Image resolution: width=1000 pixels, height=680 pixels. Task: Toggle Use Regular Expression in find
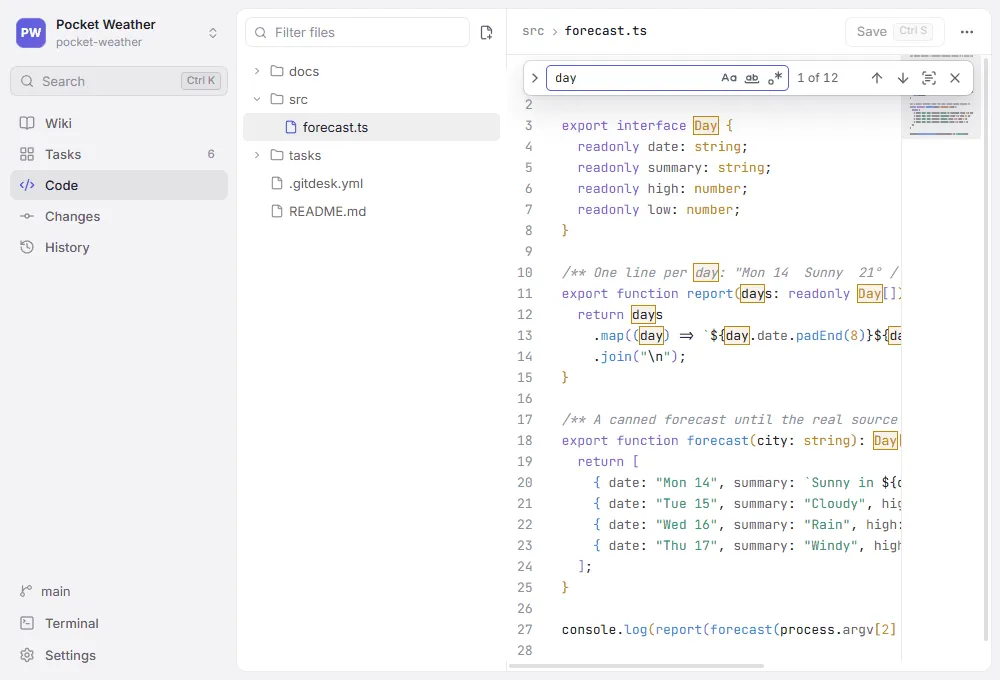775,78
